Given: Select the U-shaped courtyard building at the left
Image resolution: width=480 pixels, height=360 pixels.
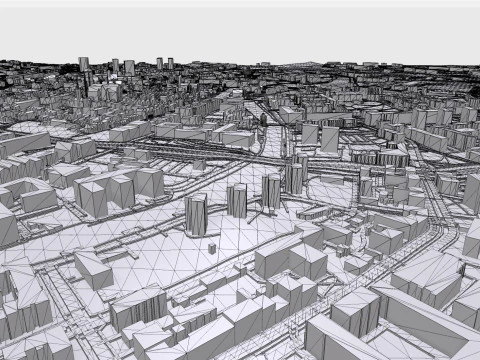Looking at the screenshot, I should click(30, 195).
